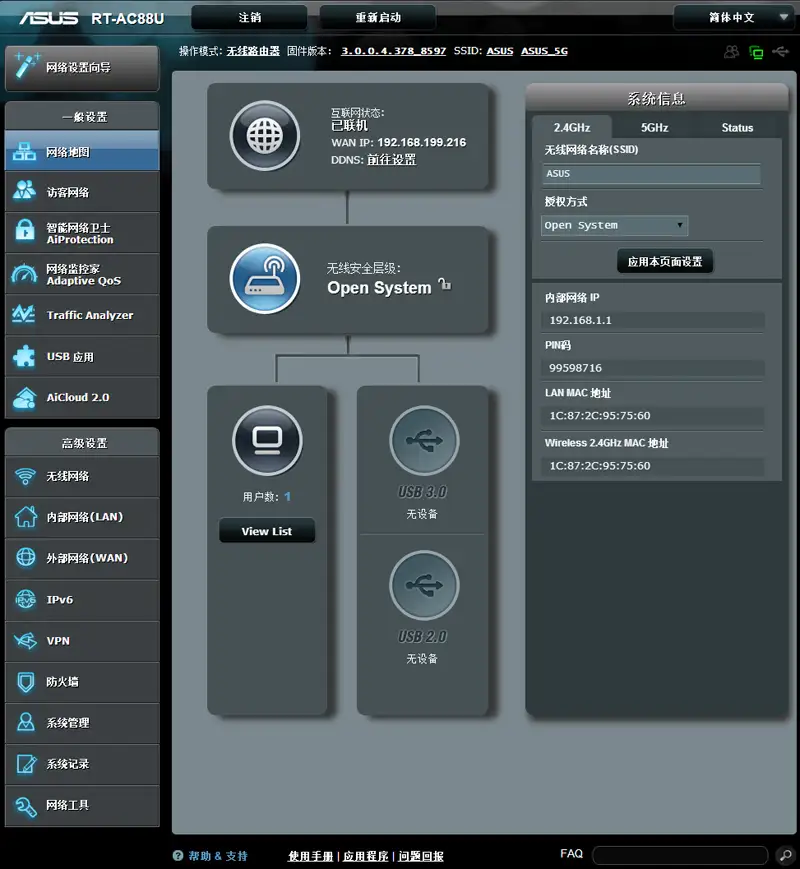Click the PIN code 99598716 value
This screenshot has height=869, width=800.
pyautogui.click(x=575, y=368)
